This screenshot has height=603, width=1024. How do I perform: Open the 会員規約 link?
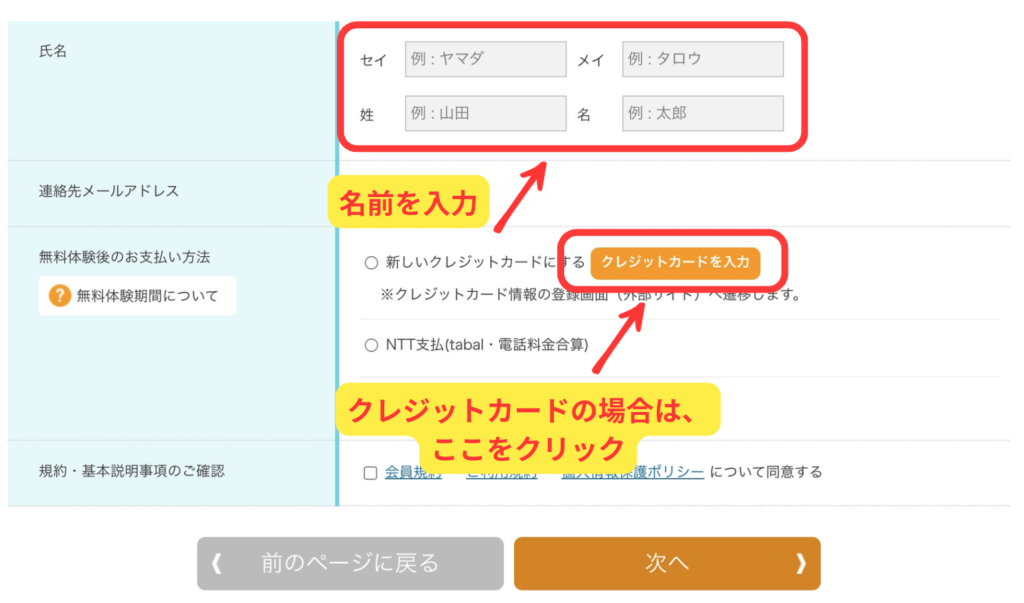click(x=412, y=472)
